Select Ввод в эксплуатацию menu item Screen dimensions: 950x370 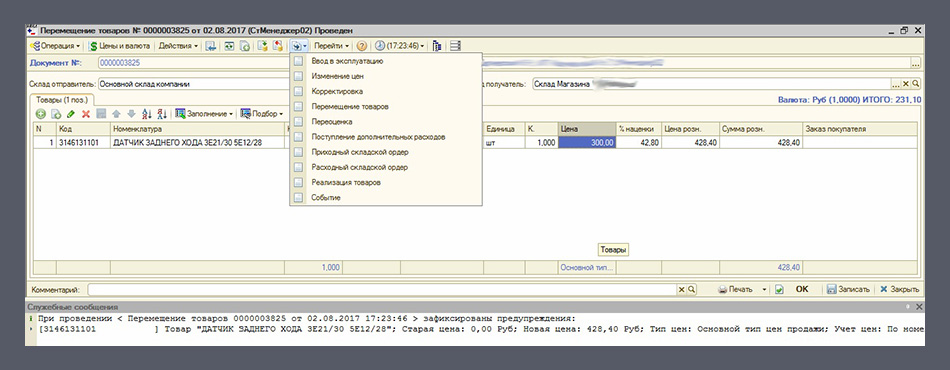coord(386,61)
